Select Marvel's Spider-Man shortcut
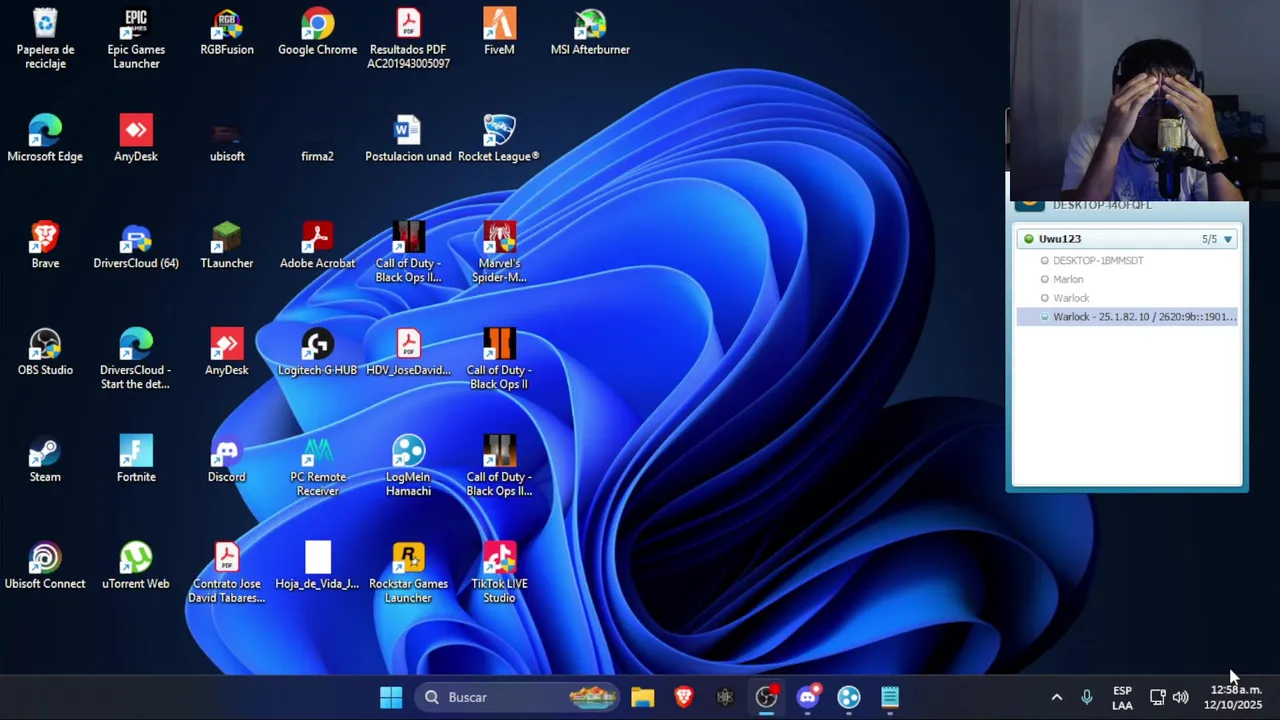 tap(499, 252)
